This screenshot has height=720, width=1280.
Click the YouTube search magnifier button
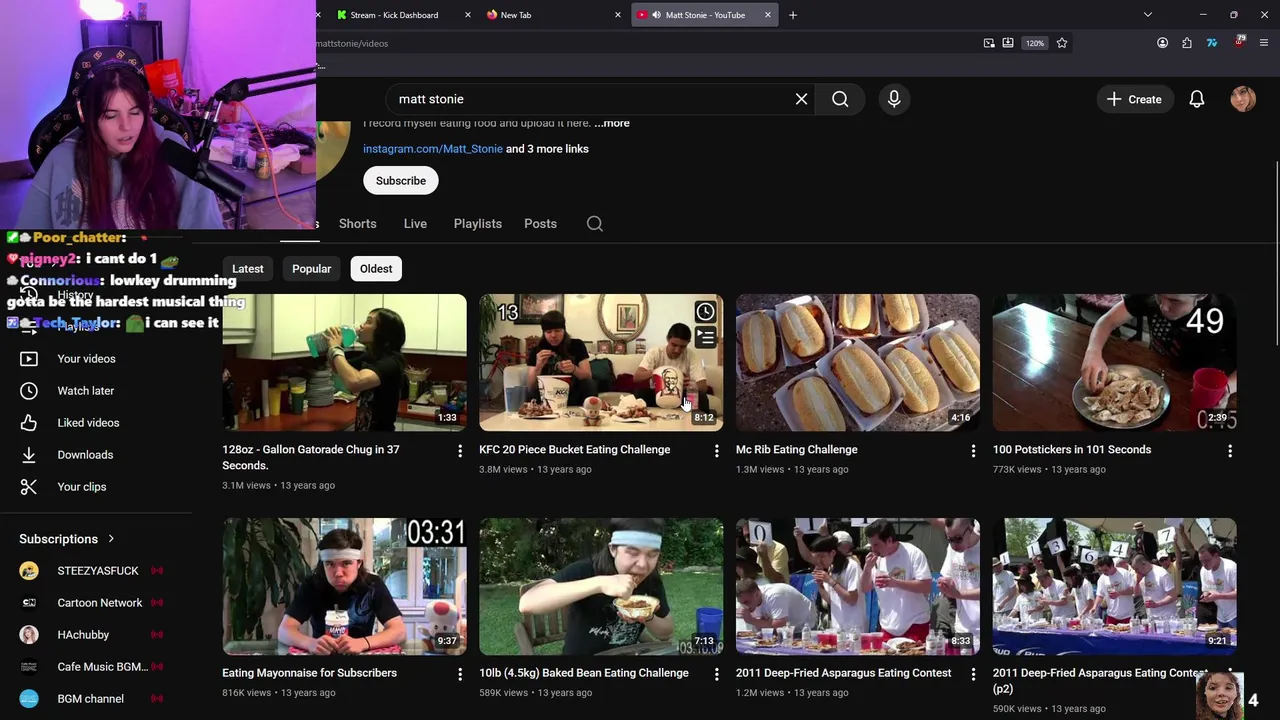tap(840, 99)
